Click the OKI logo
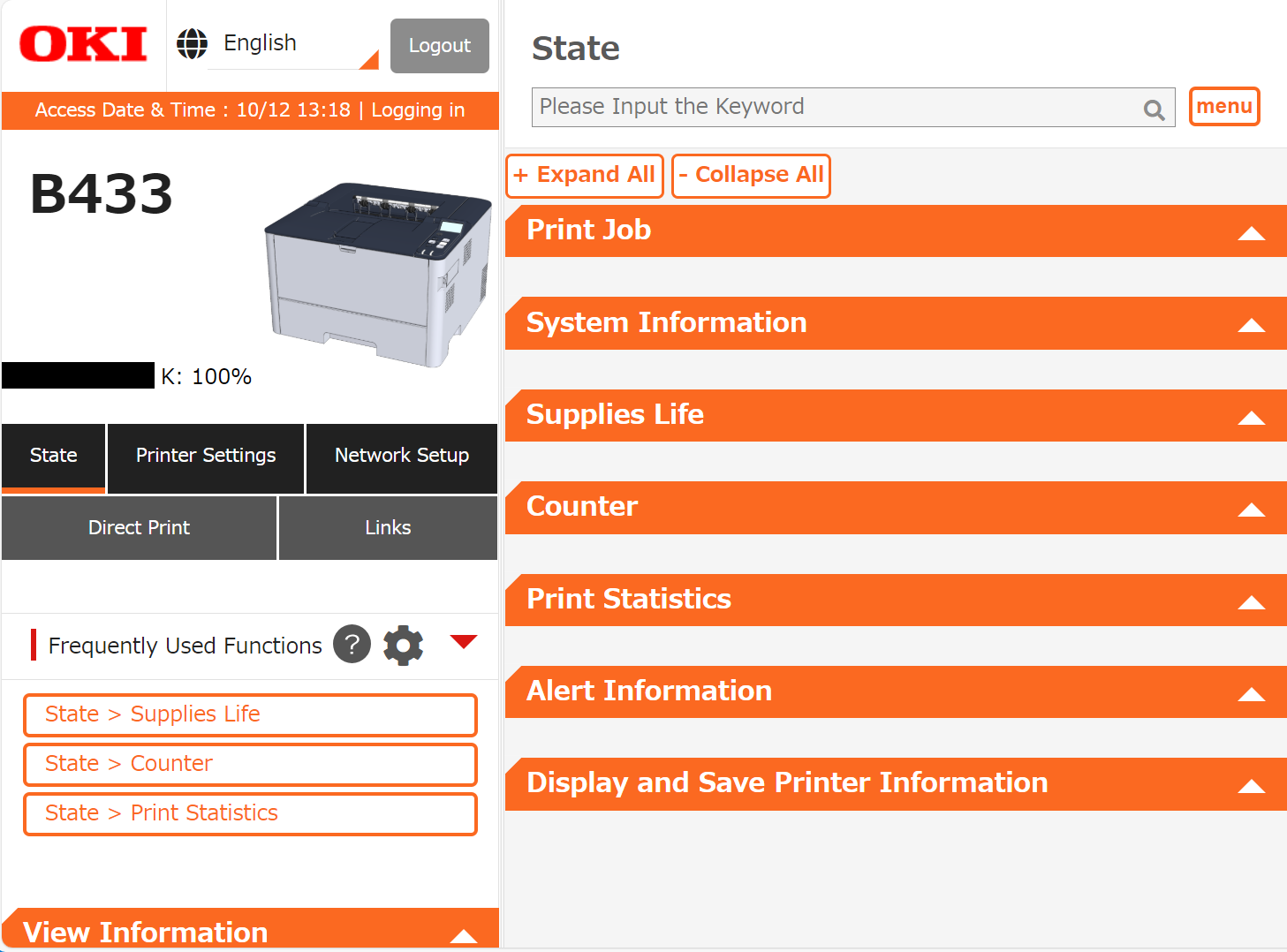Screen dimensions: 1287x952 [x=83, y=44]
